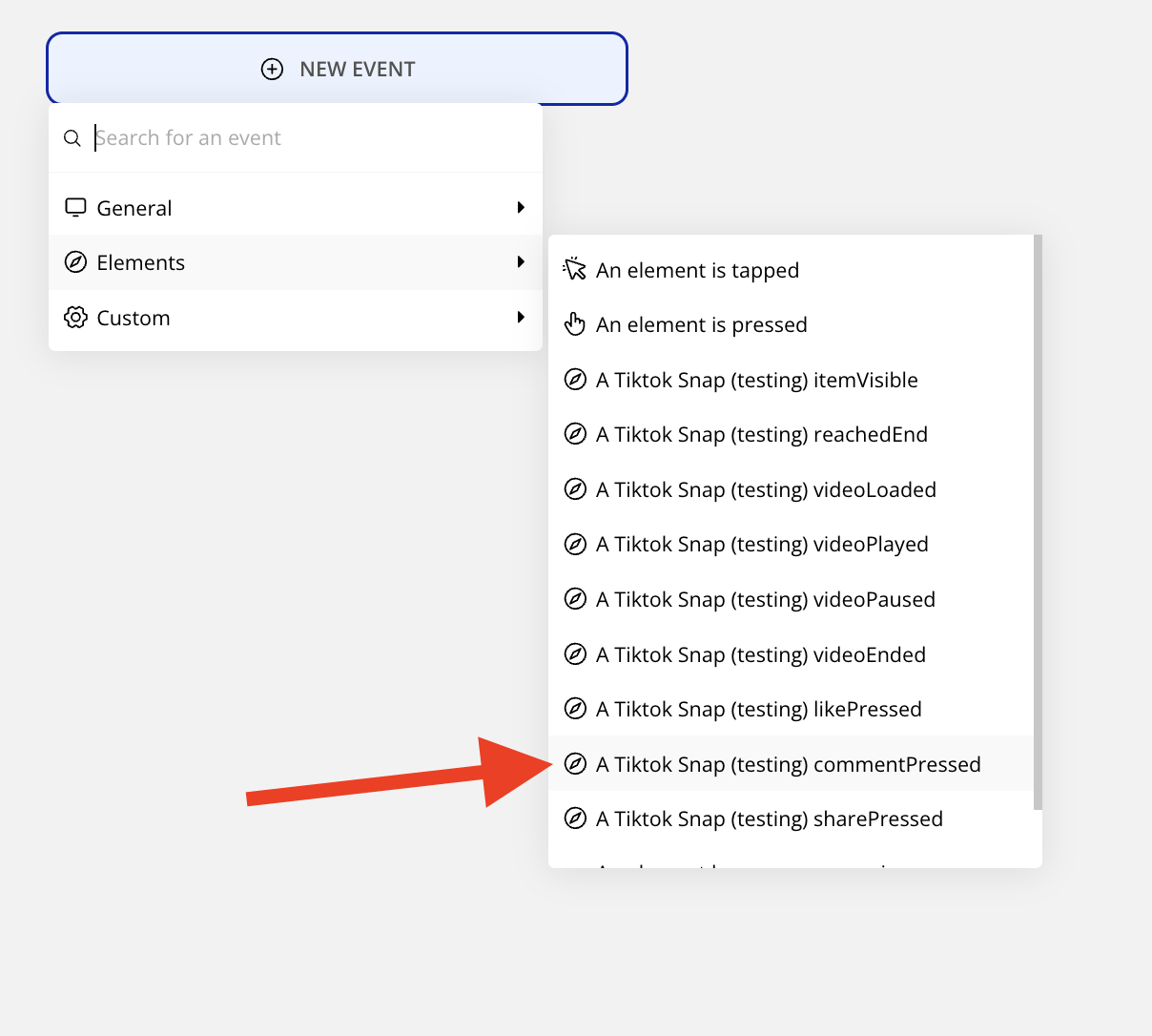Screen dimensions: 1152x1036
Task: Click the Elements compass icon
Action: point(75,262)
